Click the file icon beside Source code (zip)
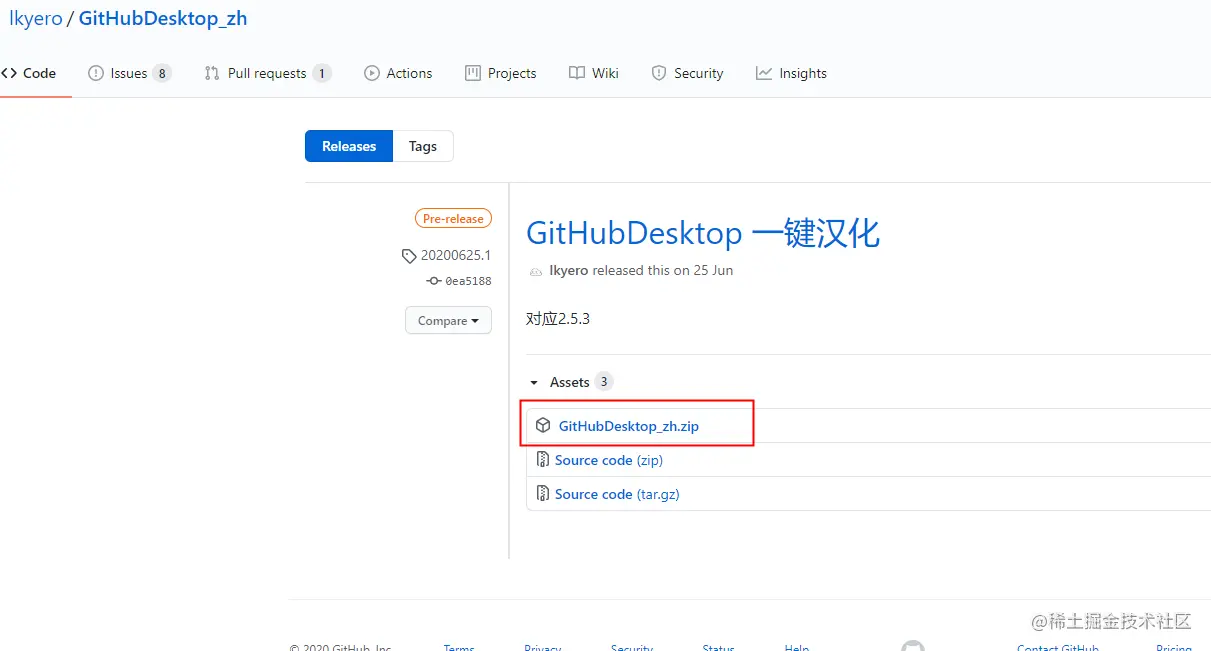 click(x=543, y=460)
